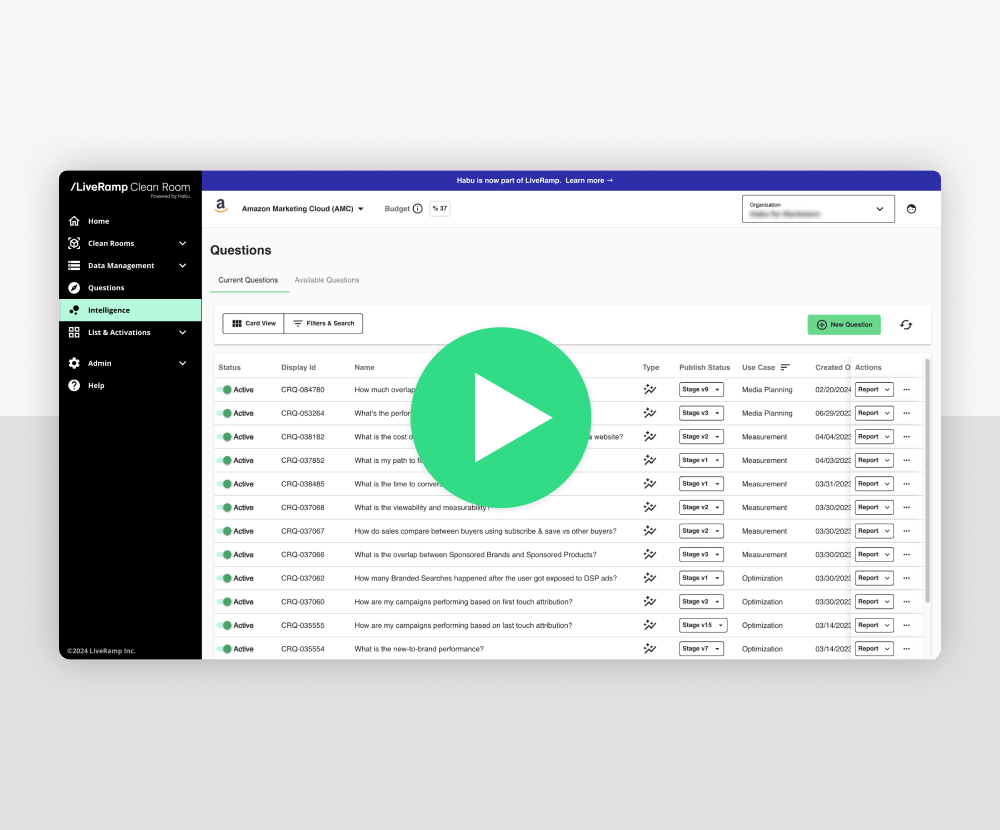This screenshot has height=830, width=1000.
Task: Expand the Admin sidebar chevron
Action: (x=182, y=363)
